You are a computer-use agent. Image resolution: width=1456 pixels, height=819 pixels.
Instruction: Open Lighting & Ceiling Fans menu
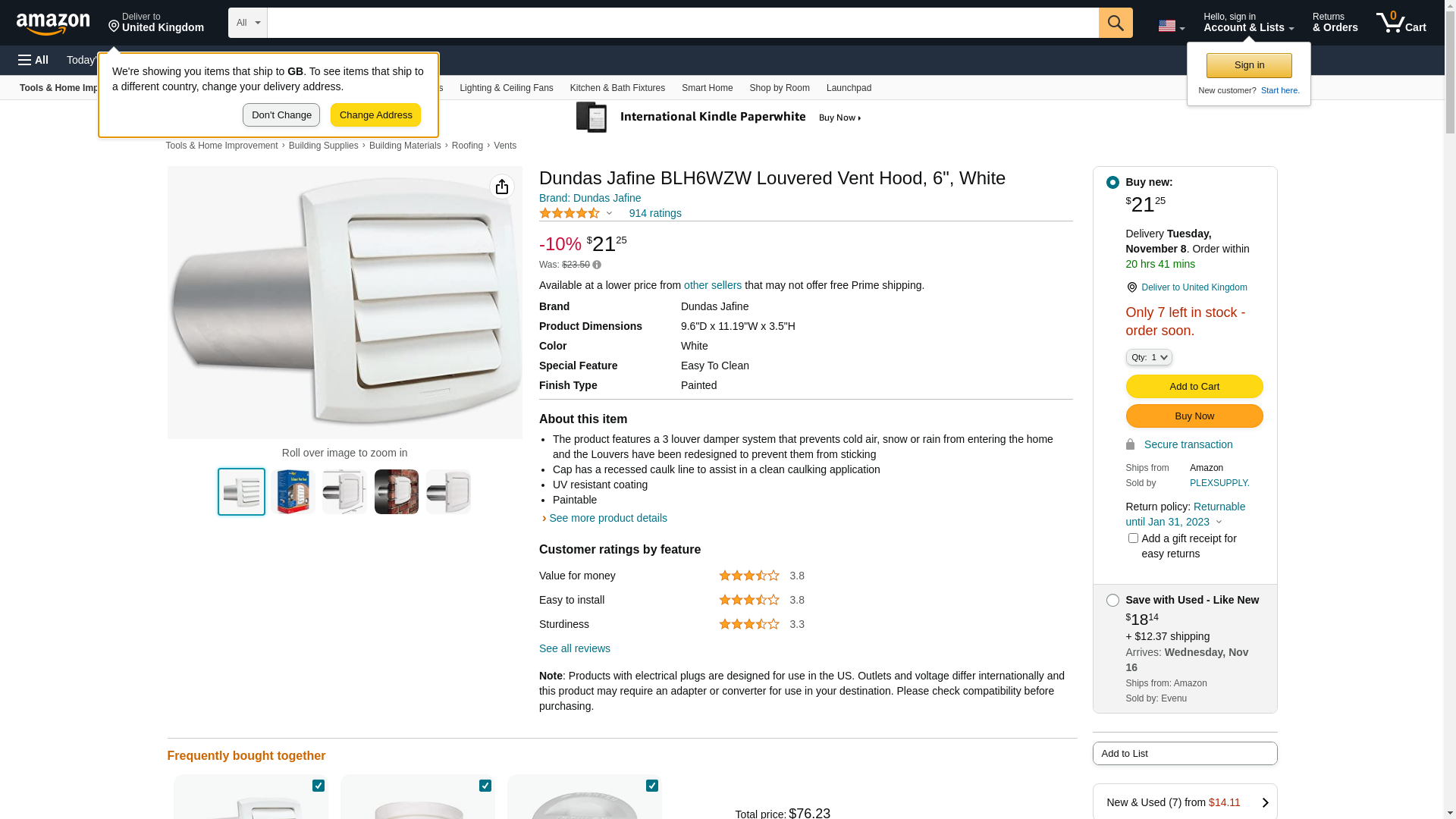click(x=506, y=88)
